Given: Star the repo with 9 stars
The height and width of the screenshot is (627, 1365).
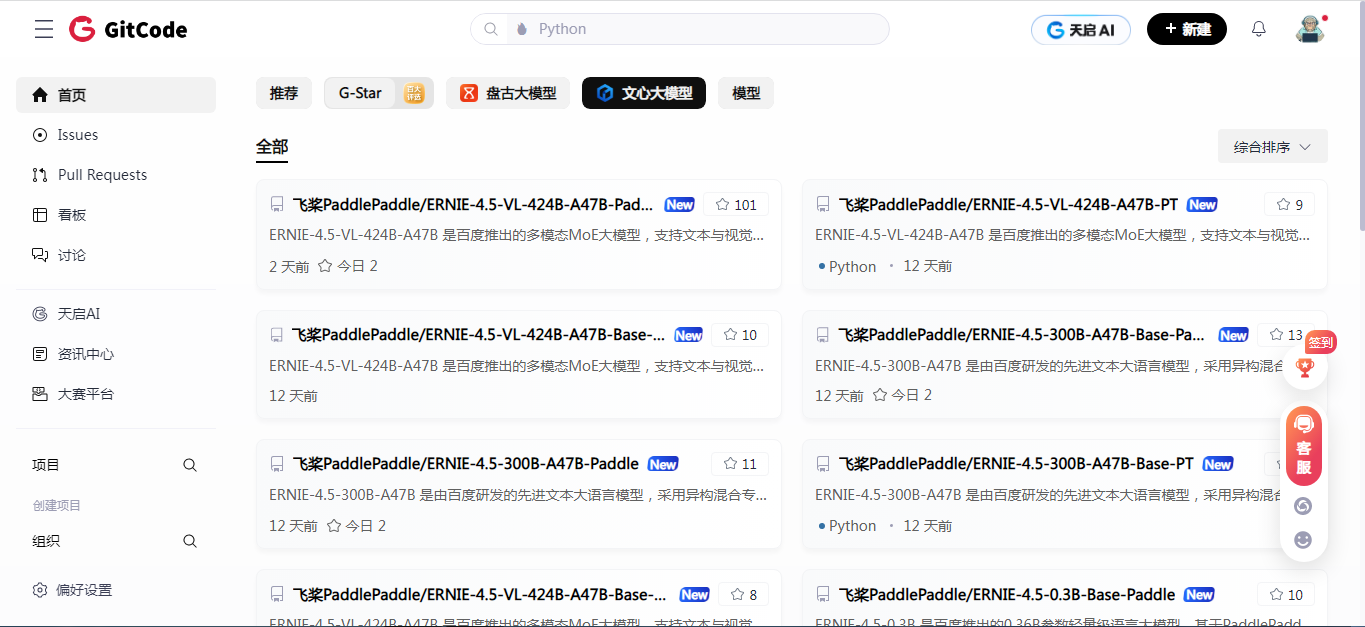Looking at the screenshot, I should point(1290,205).
